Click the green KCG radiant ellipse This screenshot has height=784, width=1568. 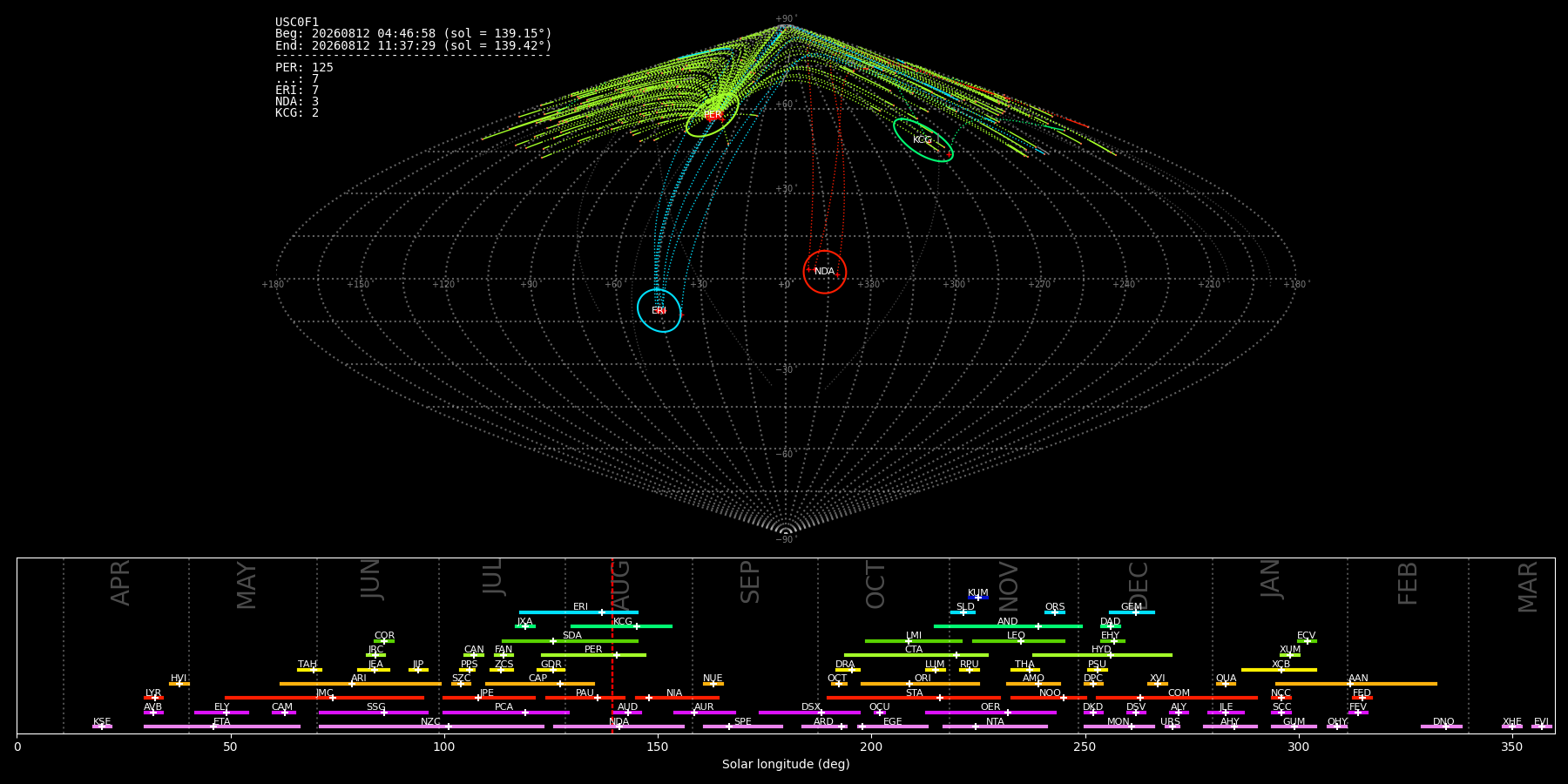(923, 140)
